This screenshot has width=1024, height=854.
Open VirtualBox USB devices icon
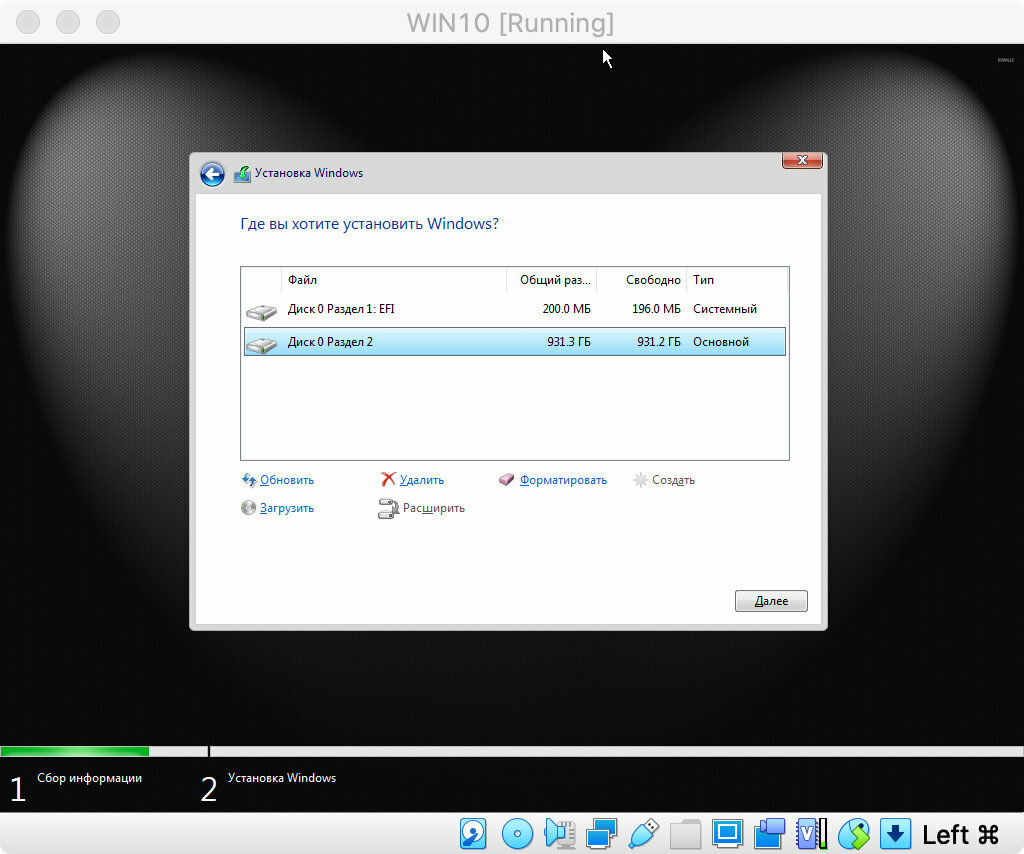(644, 834)
